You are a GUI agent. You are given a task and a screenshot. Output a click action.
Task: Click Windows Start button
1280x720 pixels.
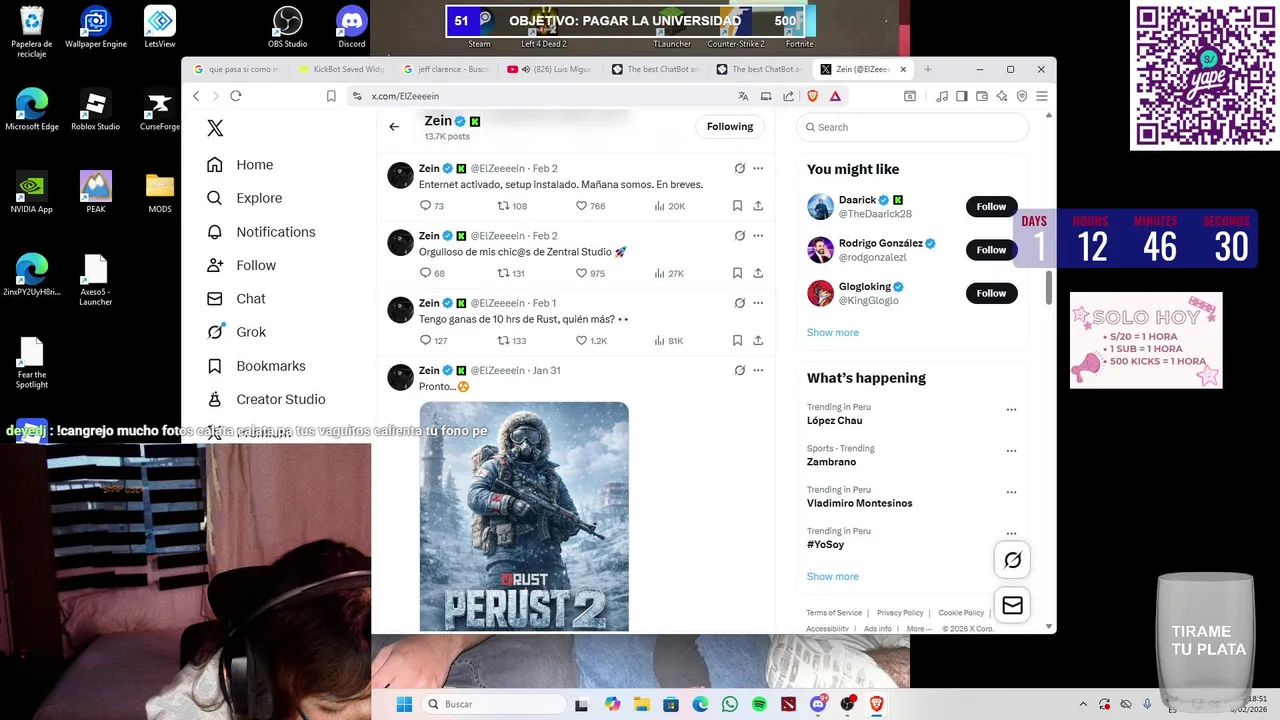coord(404,704)
